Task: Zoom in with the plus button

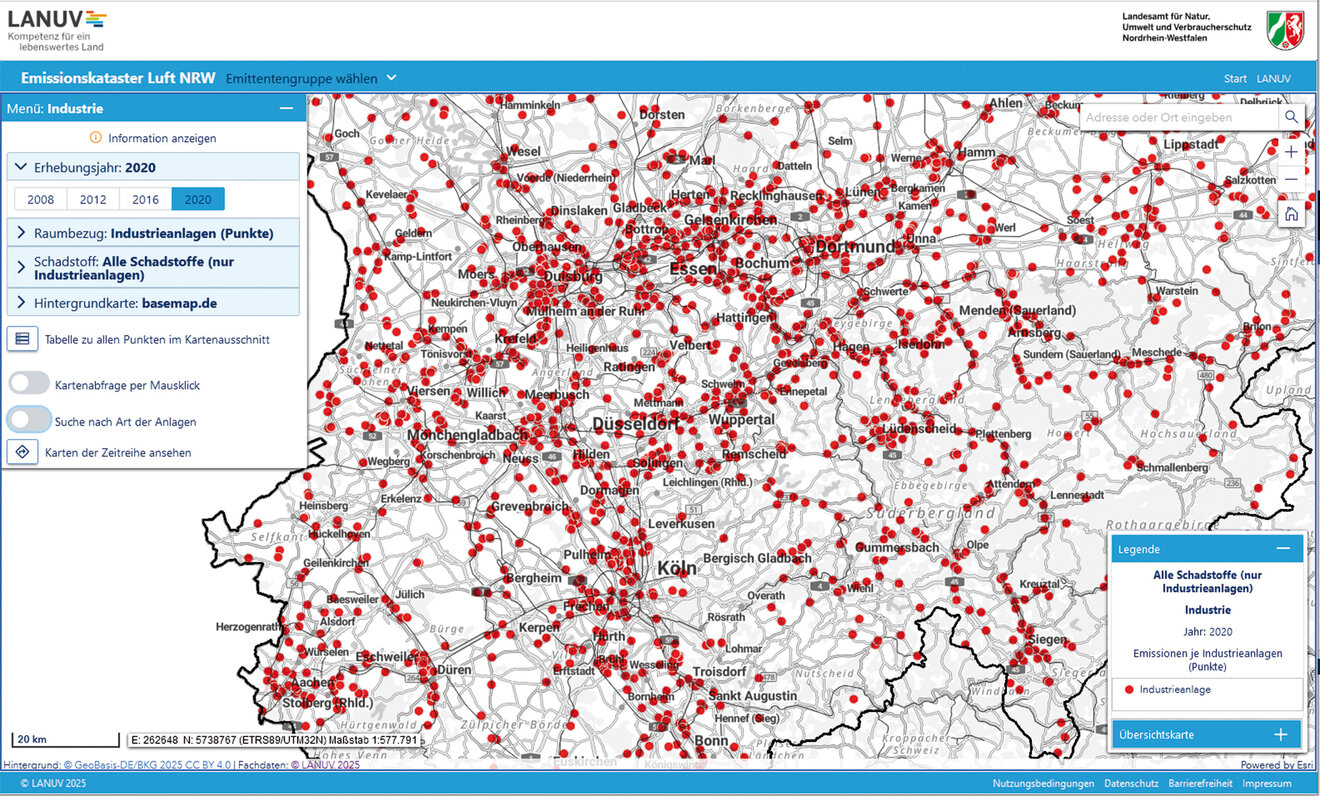Action: [x=1291, y=152]
